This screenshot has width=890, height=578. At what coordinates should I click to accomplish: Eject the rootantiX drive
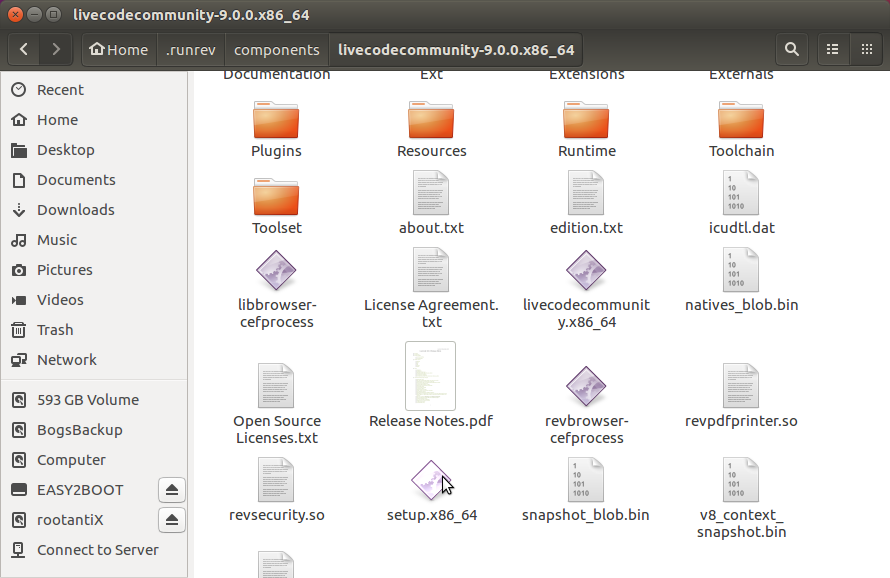click(x=172, y=520)
